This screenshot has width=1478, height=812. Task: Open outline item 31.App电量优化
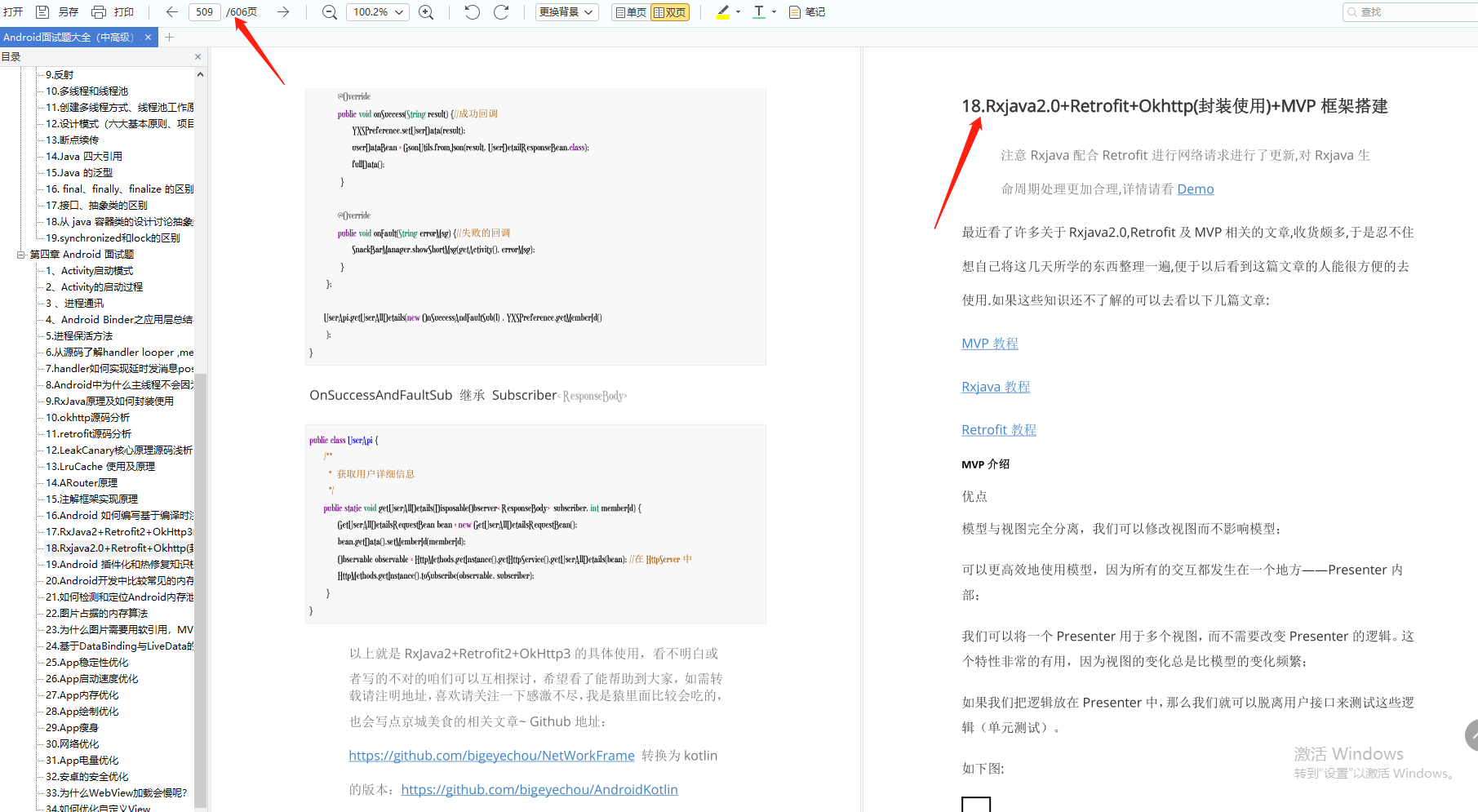coord(82,761)
